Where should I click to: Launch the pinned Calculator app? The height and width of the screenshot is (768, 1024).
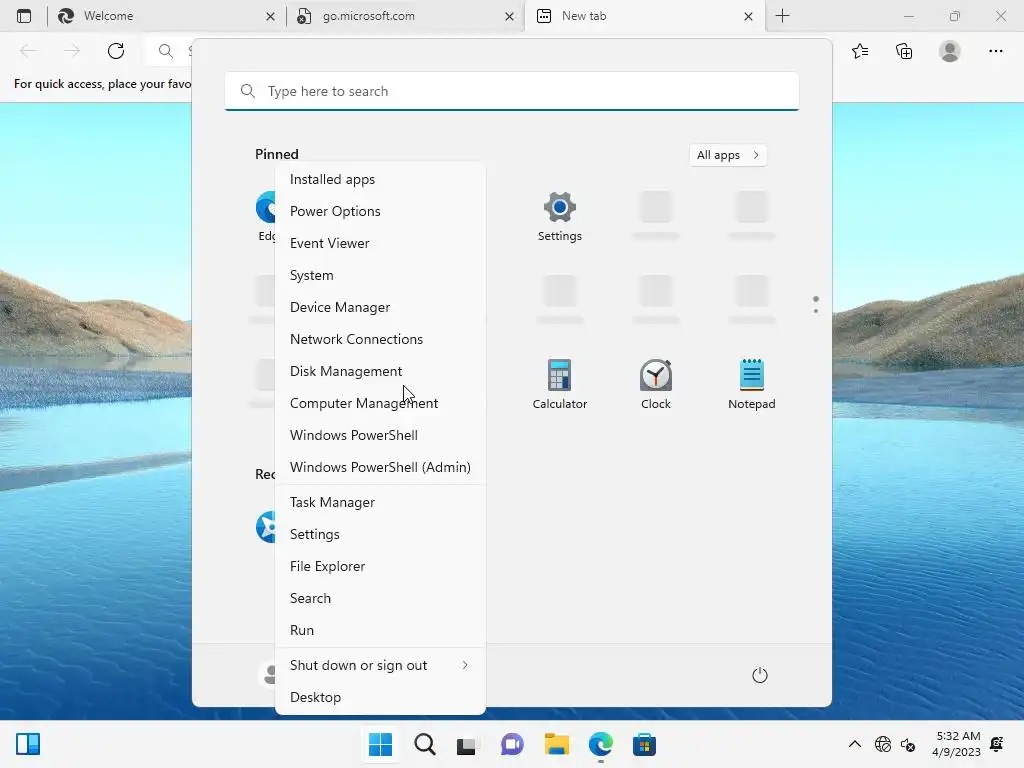tap(560, 385)
